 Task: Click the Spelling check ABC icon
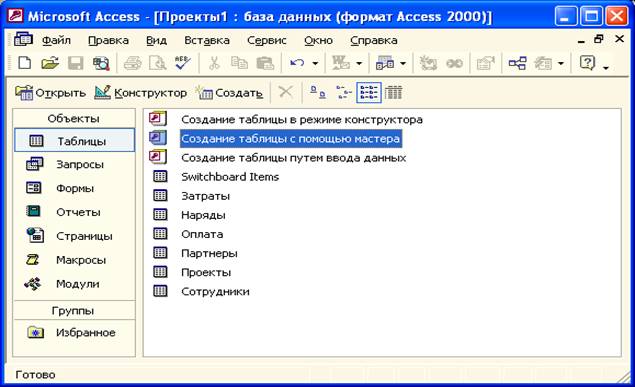(x=183, y=63)
